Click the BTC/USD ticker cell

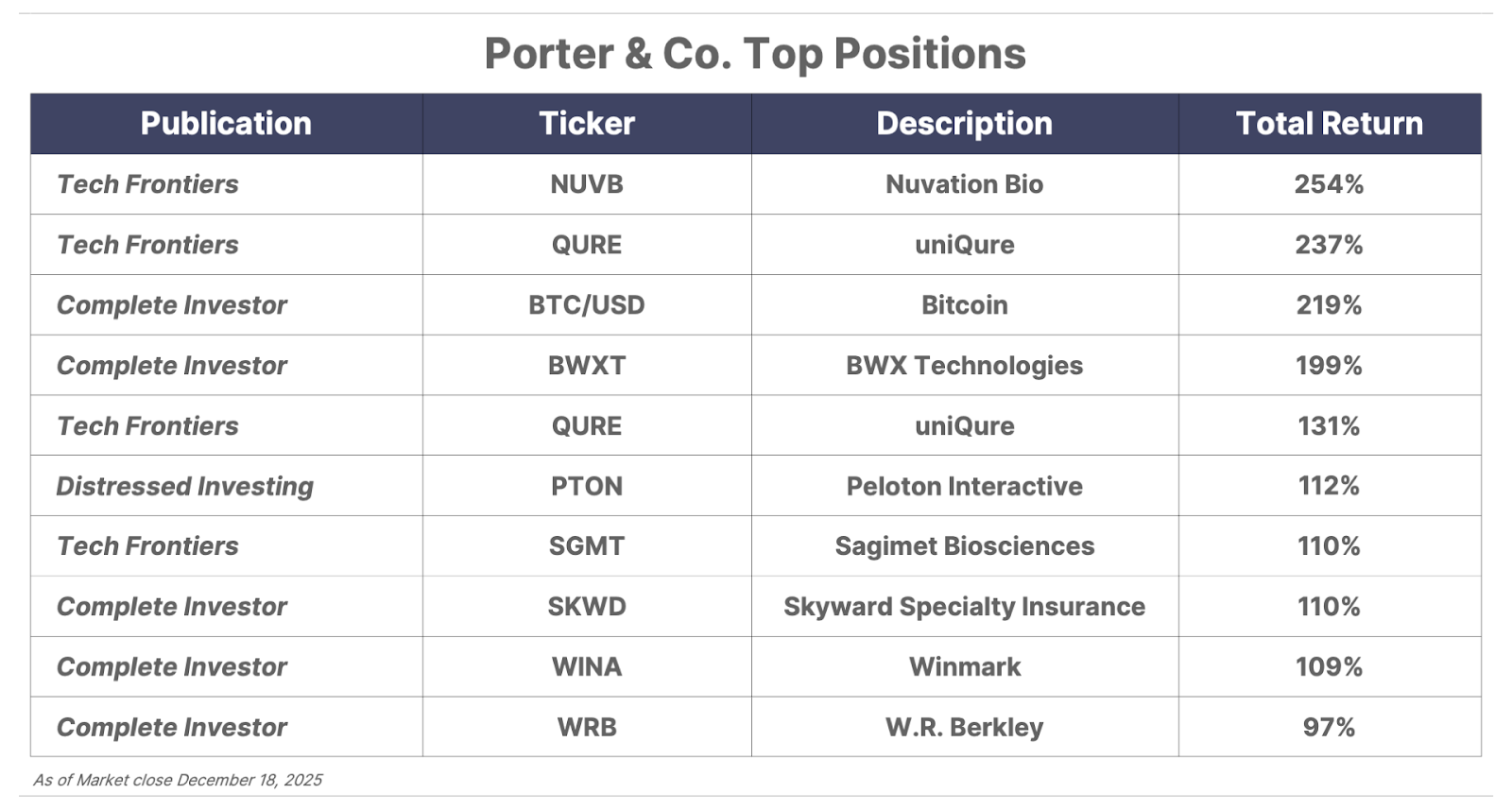[587, 305]
